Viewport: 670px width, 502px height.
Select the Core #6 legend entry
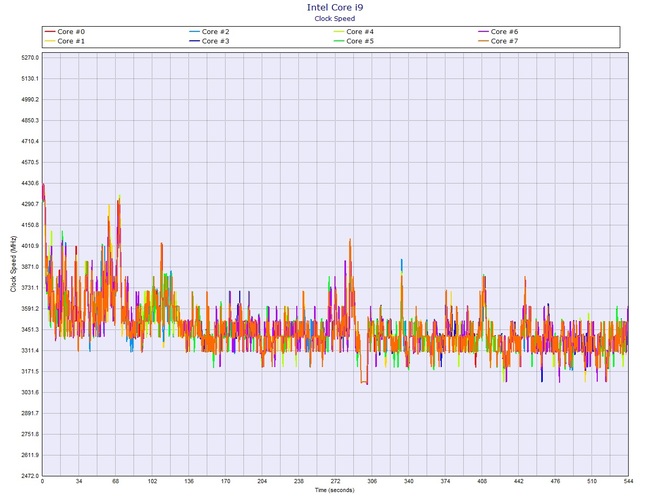pos(498,32)
